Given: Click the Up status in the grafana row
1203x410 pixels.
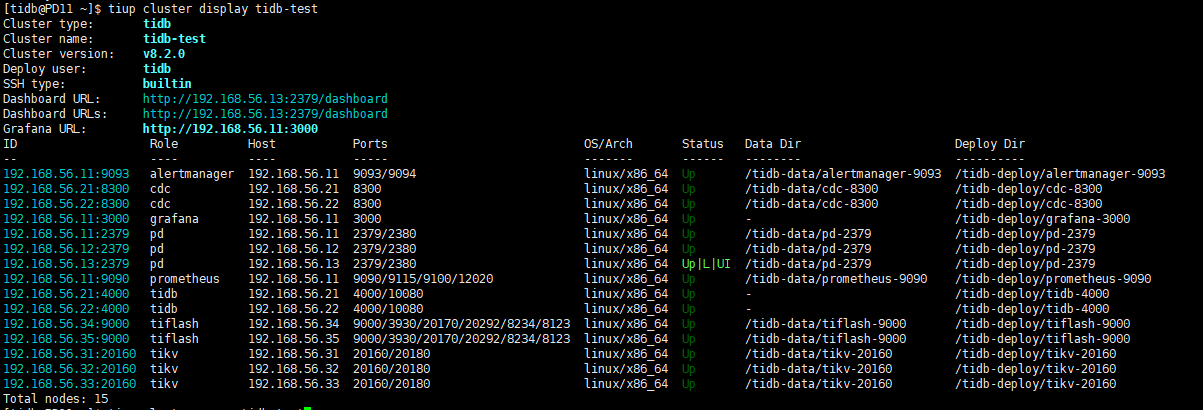Looking at the screenshot, I should tap(689, 219).
